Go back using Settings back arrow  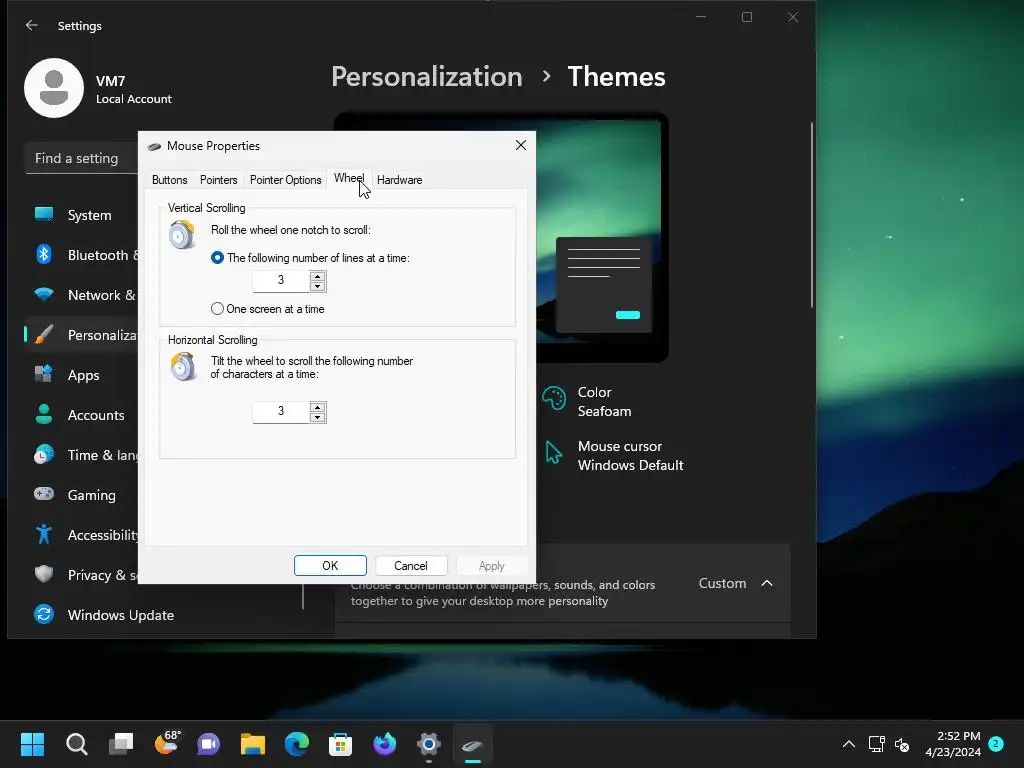(31, 25)
